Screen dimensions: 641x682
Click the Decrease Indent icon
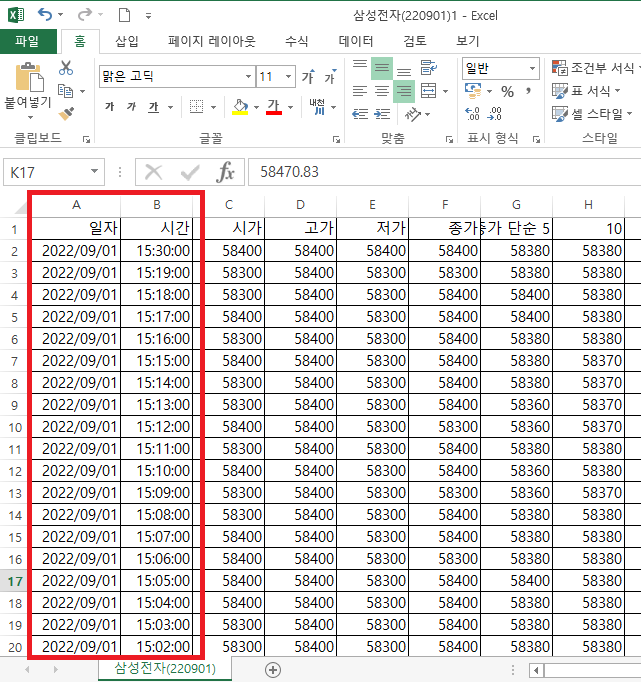tap(360, 114)
